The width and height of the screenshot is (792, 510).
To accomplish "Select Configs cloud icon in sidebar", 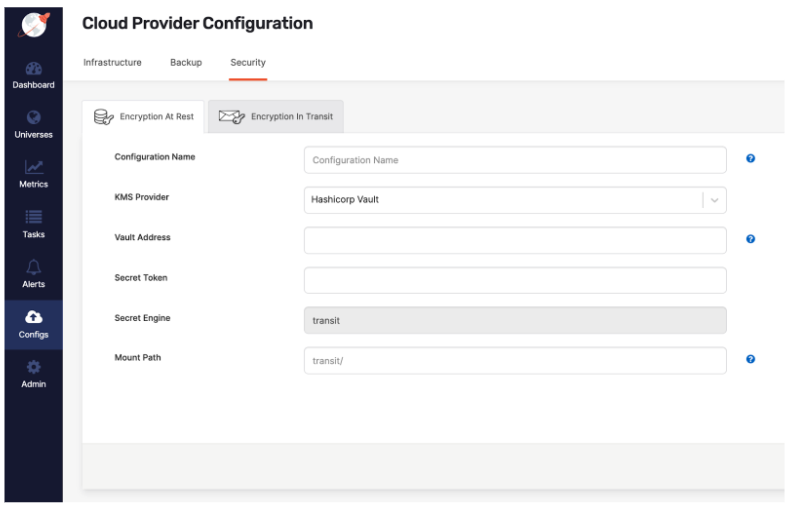I will [33, 317].
